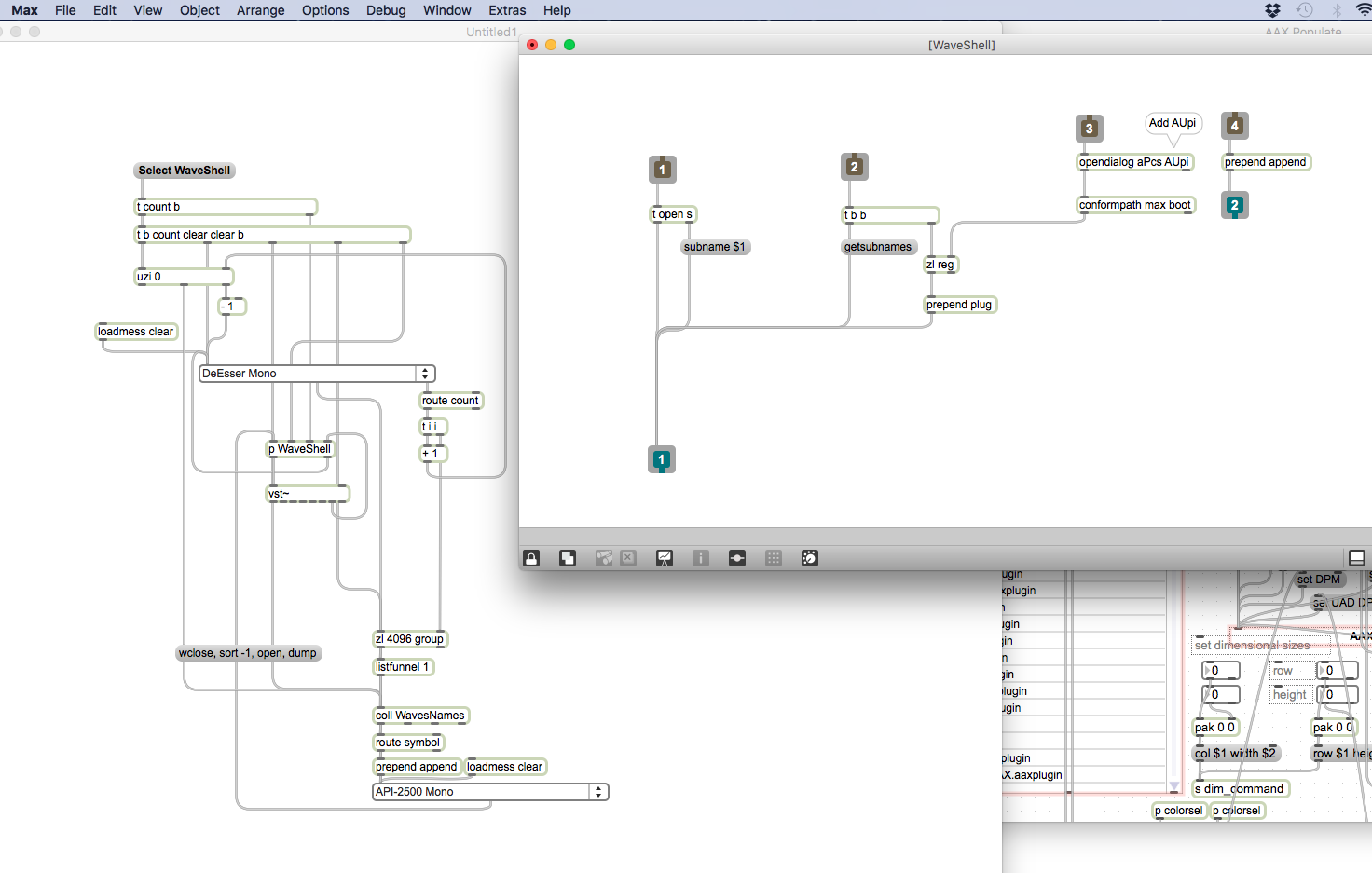Screen dimensions: 1372x873
Task: Click the 'wclose, sort -1, open, dump' message
Action: pyautogui.click(x=248, y=653)
